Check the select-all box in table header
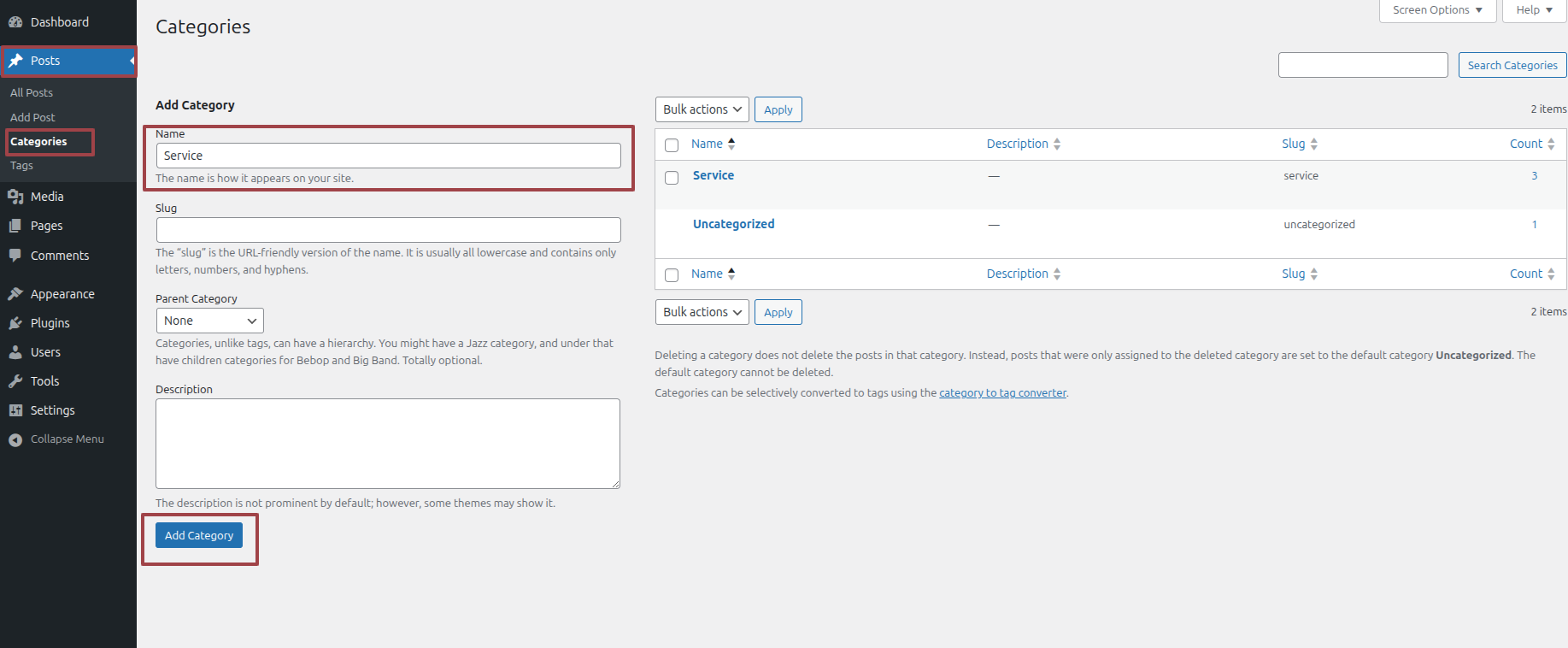 pos(672,145)
